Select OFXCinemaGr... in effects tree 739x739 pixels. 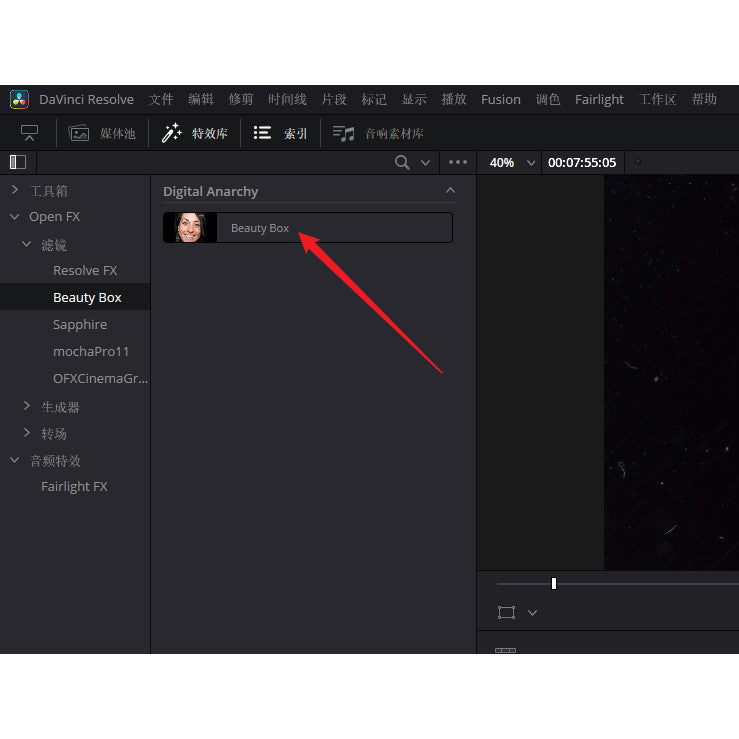(x=100, y=378)
